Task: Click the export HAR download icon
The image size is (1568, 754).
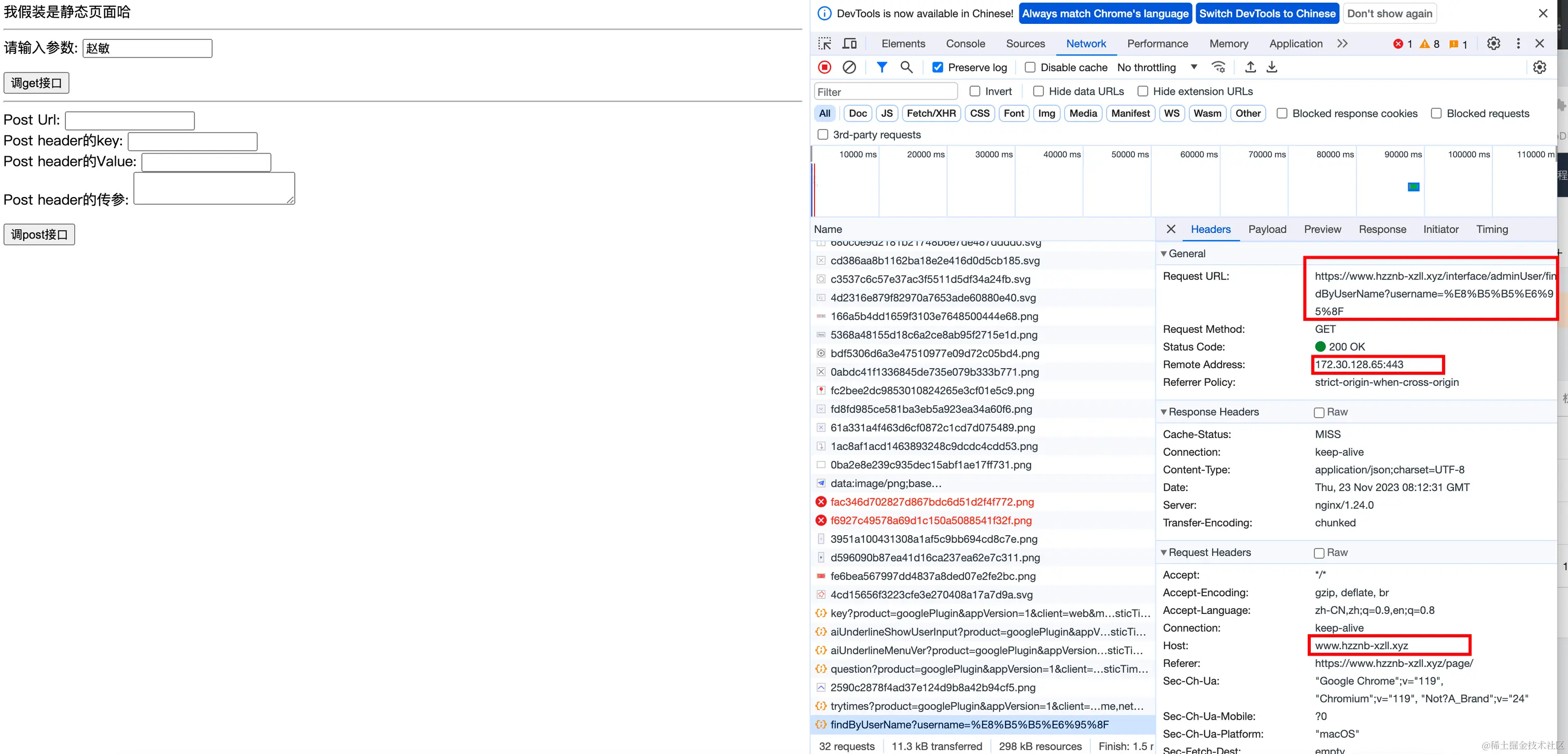Action: 1271,67
